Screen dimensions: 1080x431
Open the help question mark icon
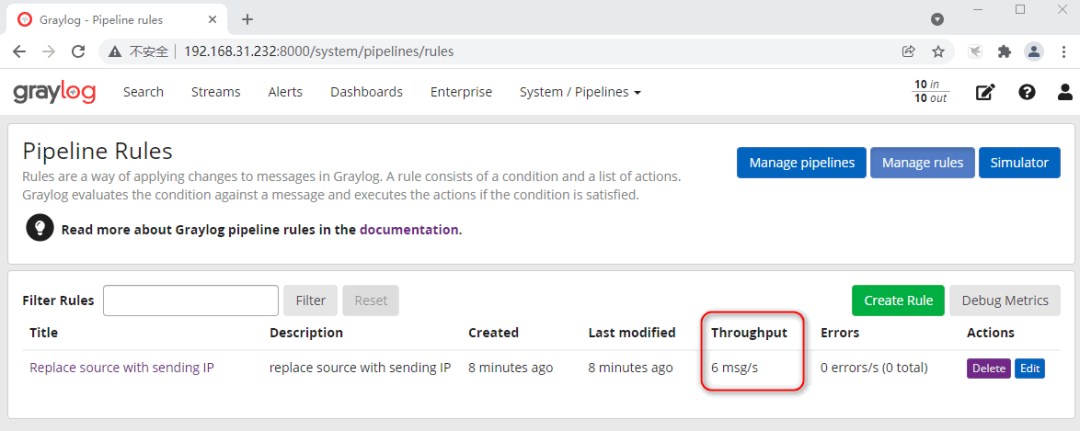(x=1026, y=92)
